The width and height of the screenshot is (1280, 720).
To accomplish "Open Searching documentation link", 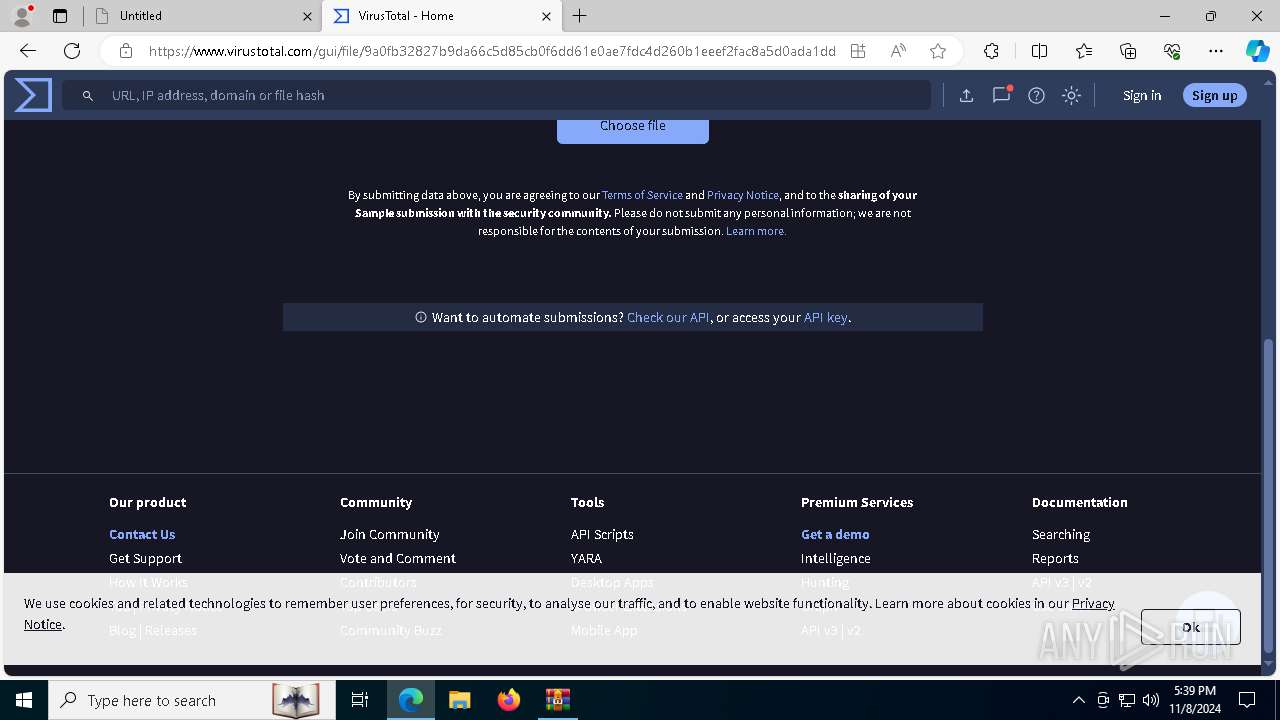I will 1061,534.
